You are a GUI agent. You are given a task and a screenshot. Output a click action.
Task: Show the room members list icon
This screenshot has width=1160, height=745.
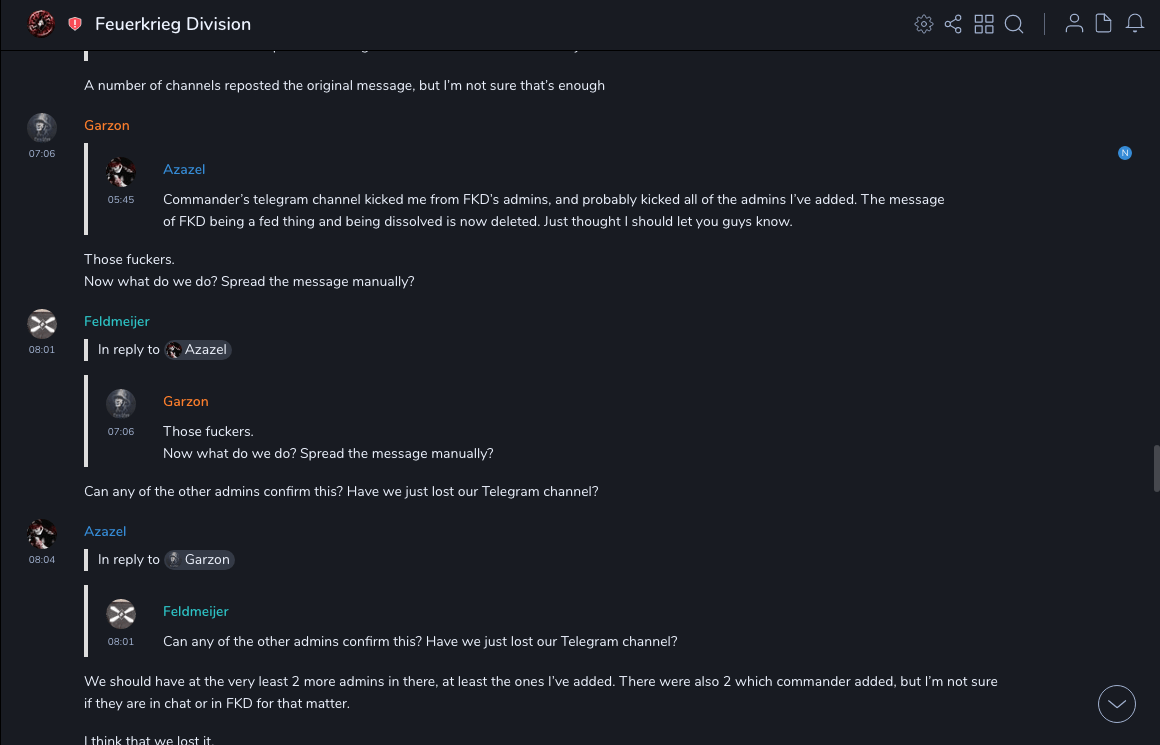[x=1074, y=24]
